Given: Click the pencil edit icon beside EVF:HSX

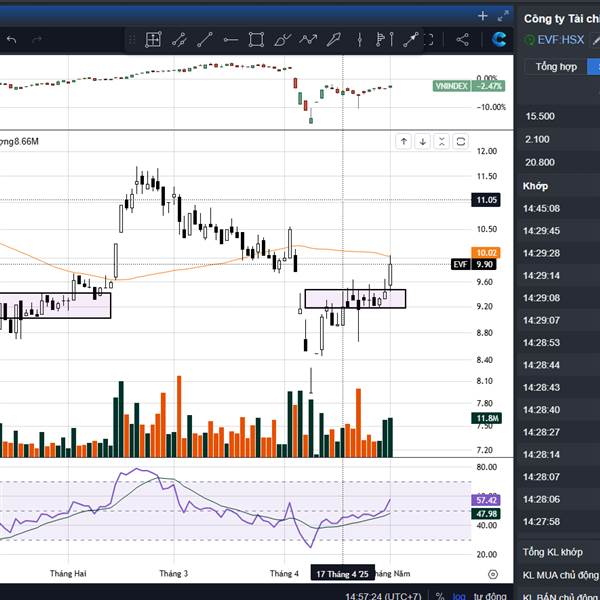Looking at the screenshot, I should (596, 39).
